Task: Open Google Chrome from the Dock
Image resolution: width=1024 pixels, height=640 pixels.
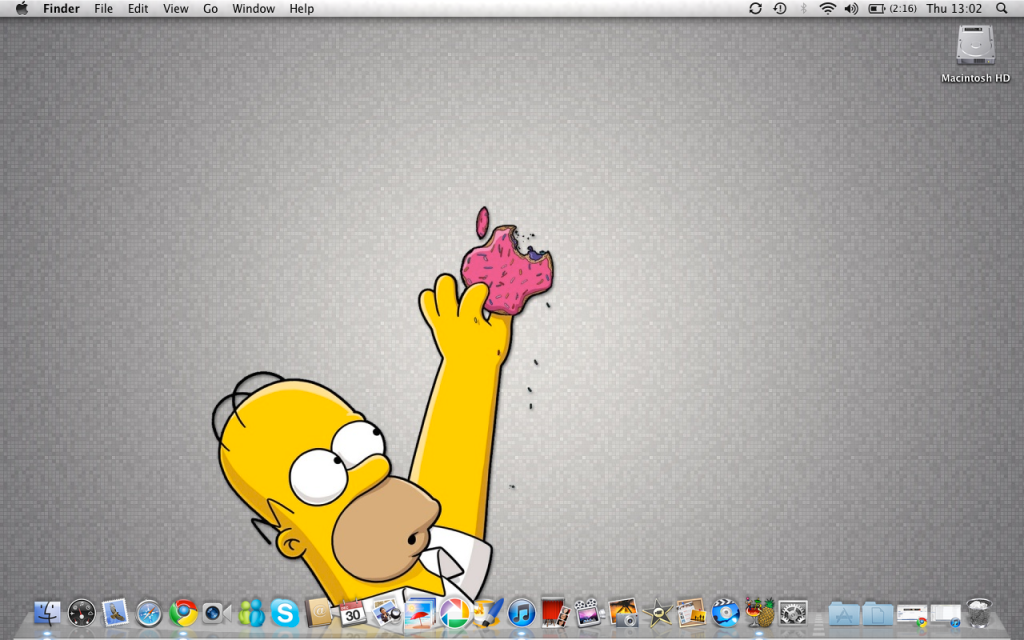Action: tap(183, 613)
